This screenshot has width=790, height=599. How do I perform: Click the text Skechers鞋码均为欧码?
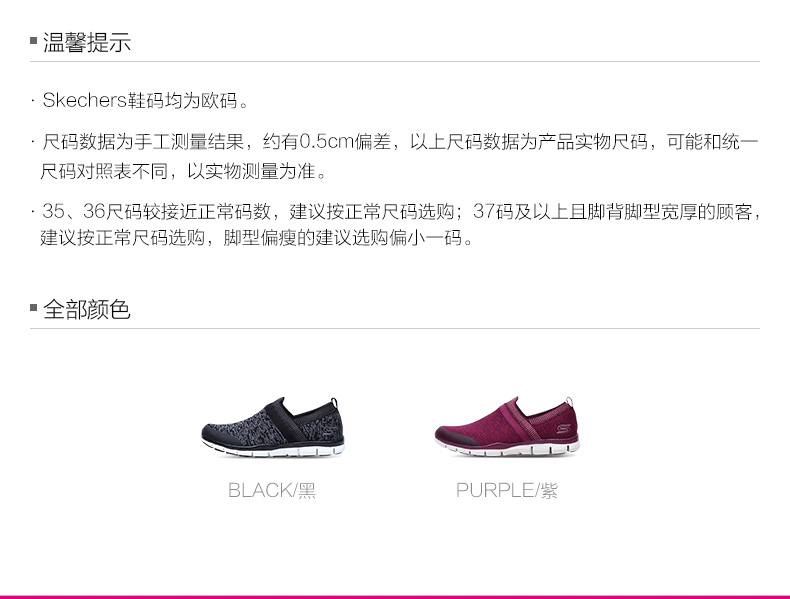pos(145,100)
